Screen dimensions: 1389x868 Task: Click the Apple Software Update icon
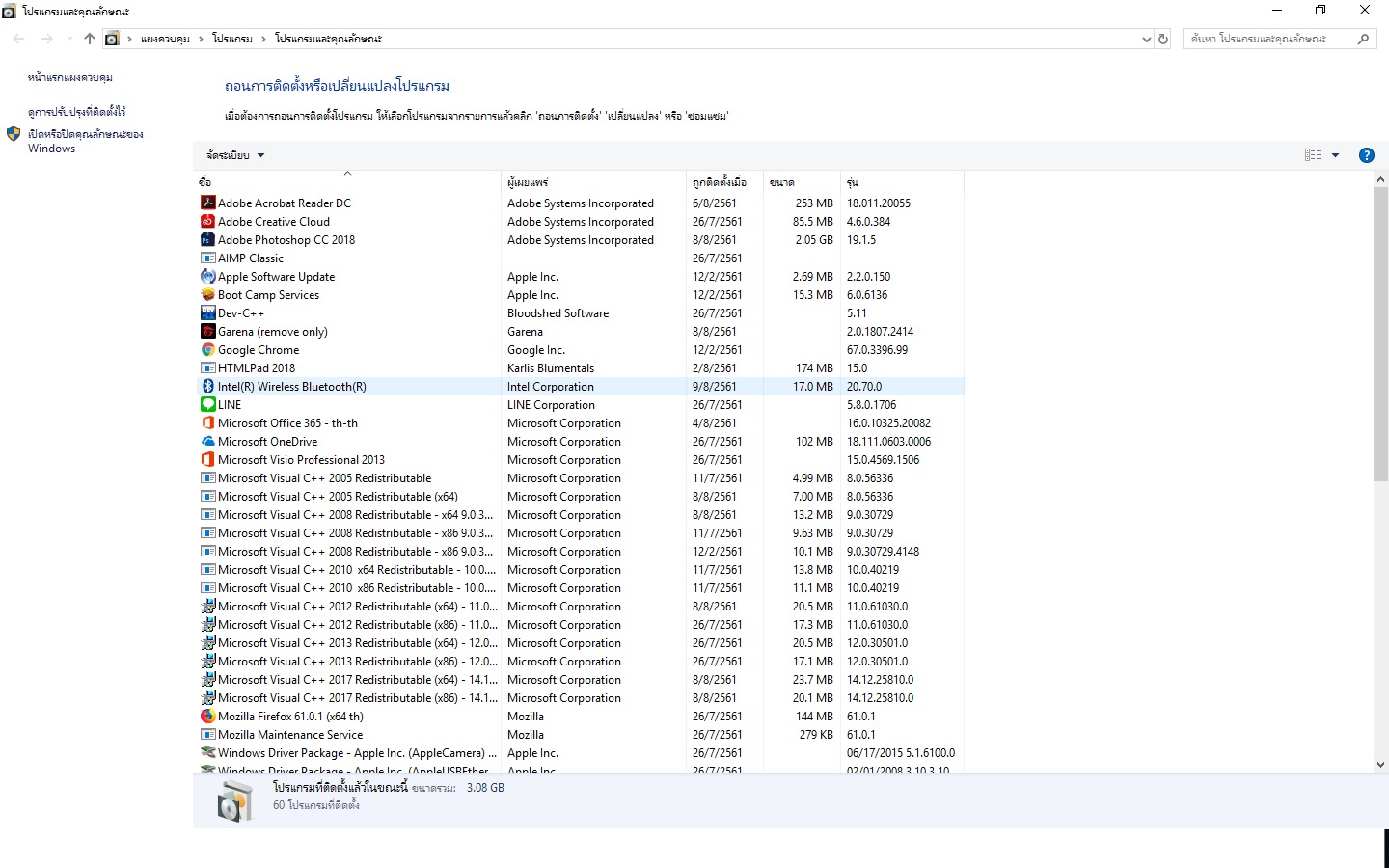[x=207, y=276]
